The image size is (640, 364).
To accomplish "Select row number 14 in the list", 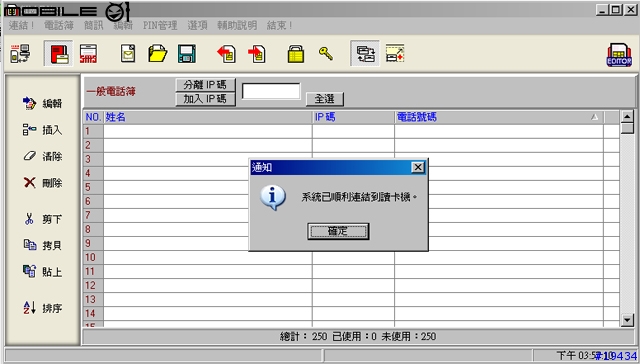I will (93, 313).
